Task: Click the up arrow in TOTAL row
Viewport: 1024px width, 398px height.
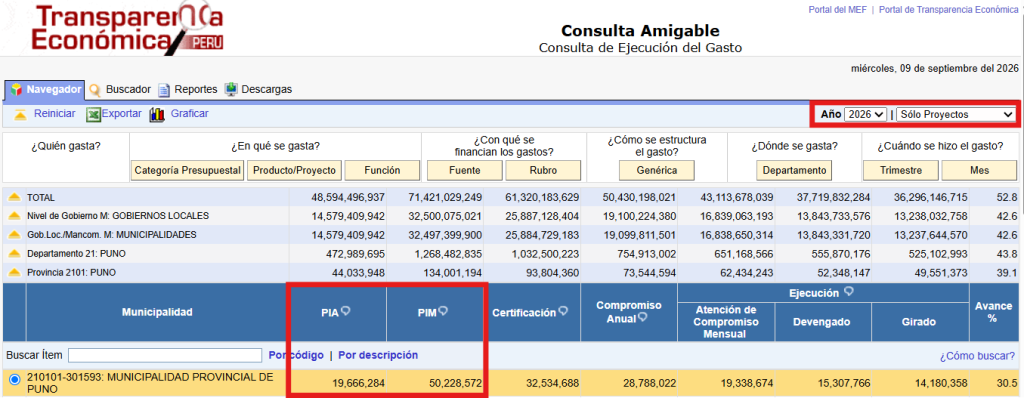Action: [14, 197]
